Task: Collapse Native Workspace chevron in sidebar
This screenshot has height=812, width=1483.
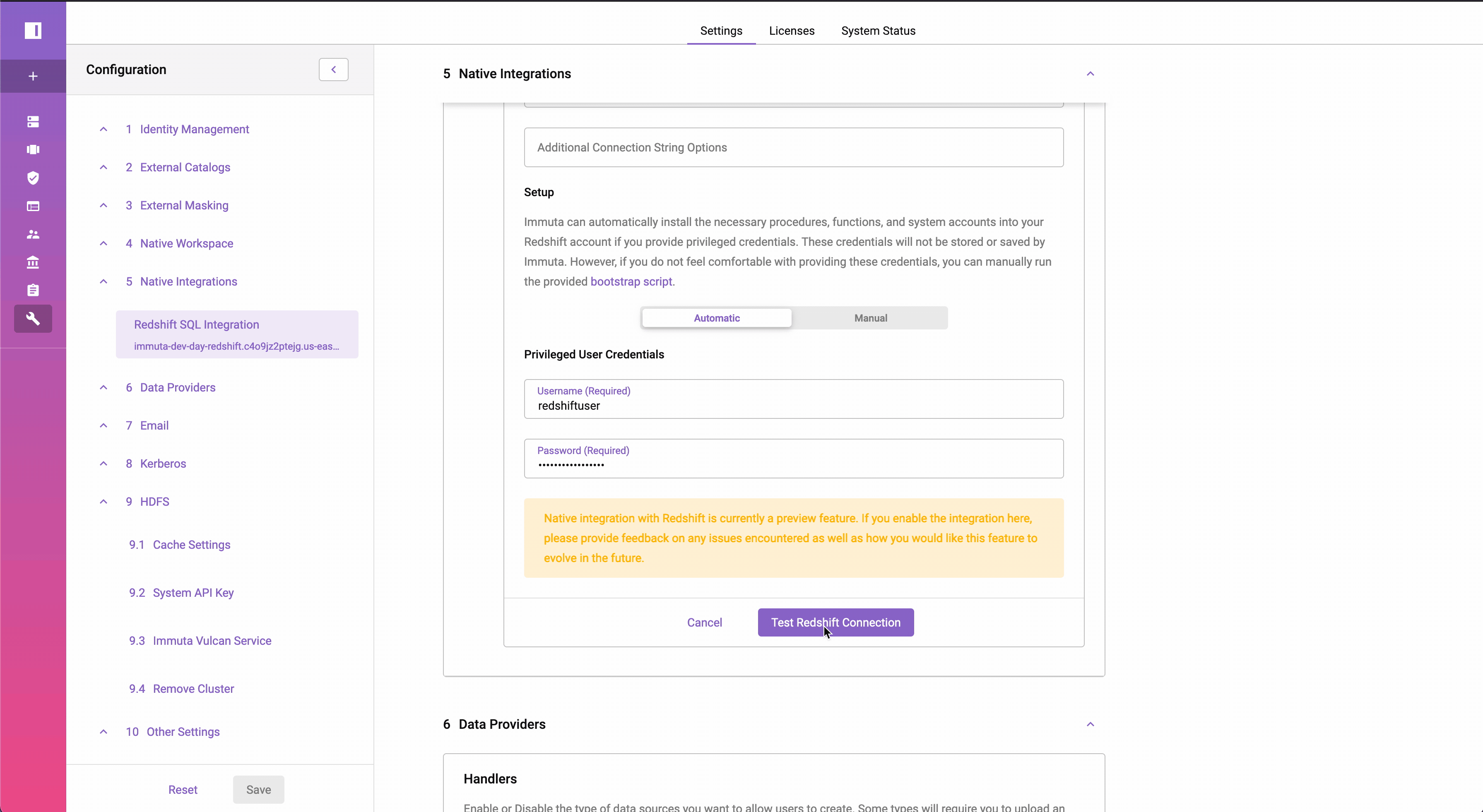Action: (x=103, y=243)
